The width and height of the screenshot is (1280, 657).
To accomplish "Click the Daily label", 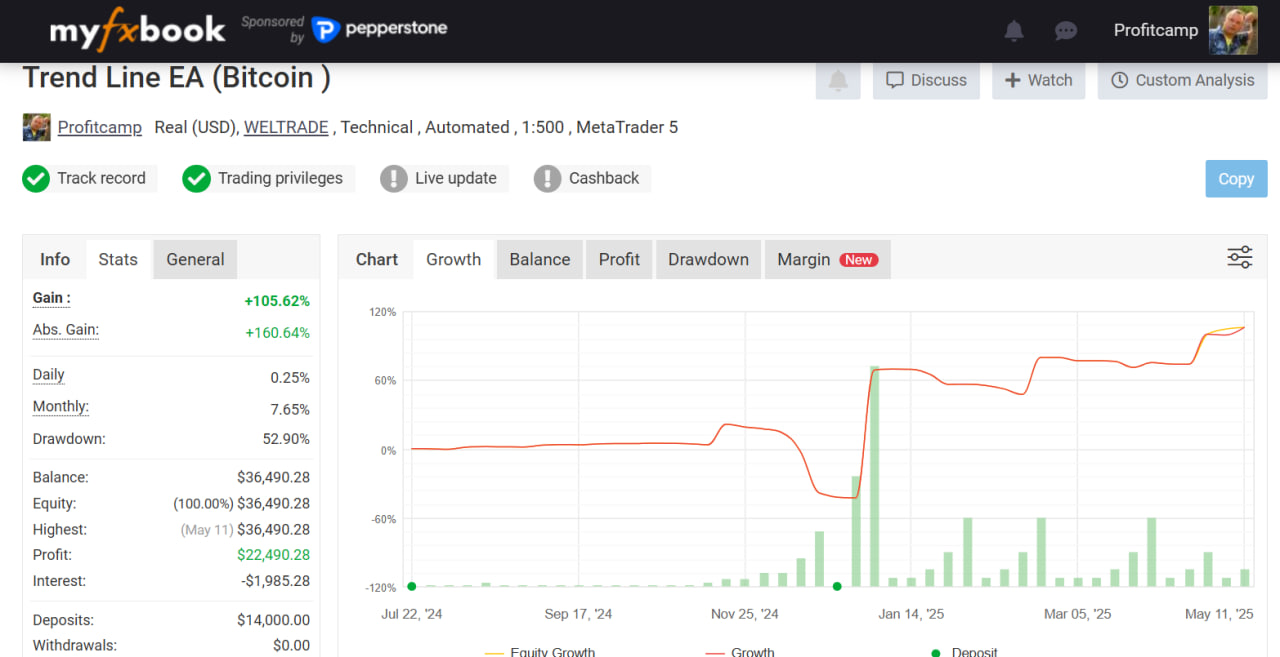I will point(49,375).
